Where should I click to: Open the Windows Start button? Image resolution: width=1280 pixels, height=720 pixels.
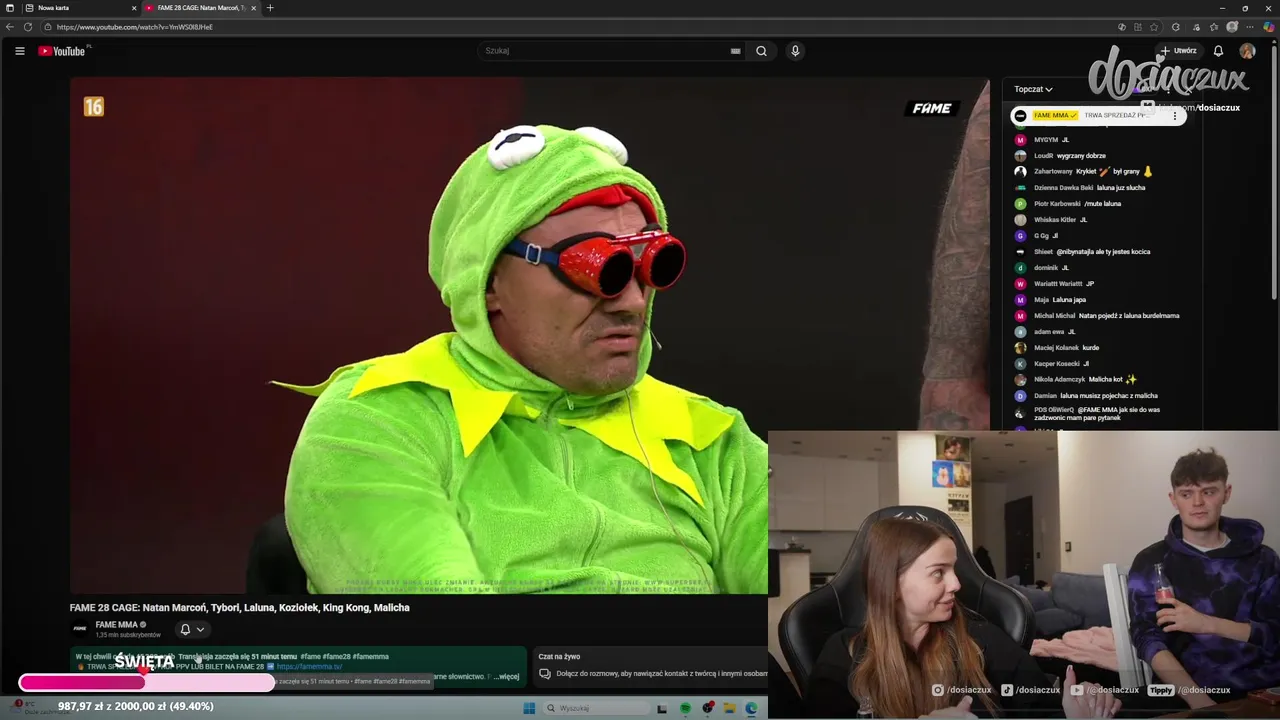click(x=529, y=708)
